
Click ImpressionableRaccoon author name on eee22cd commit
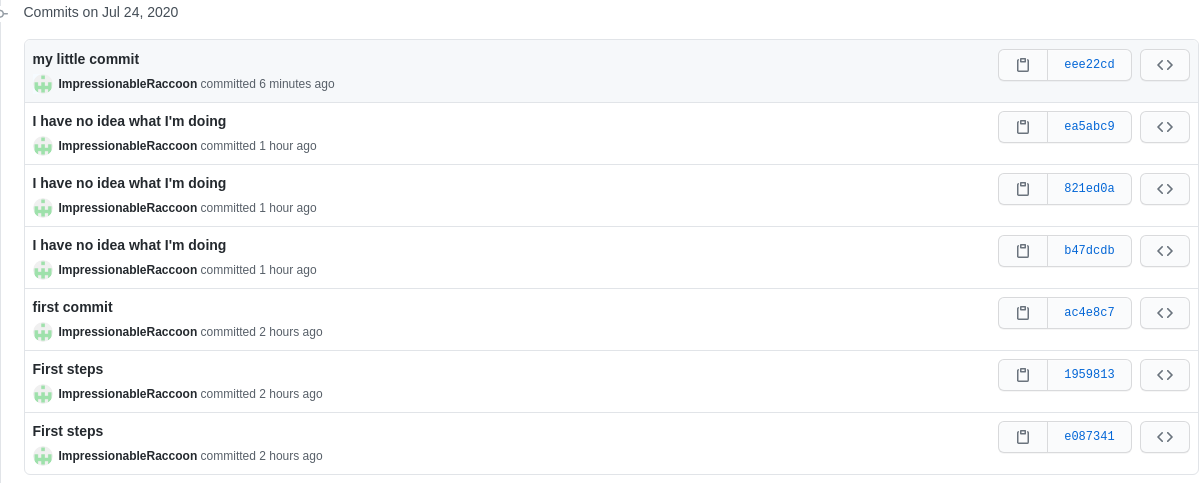pos(128,84)
